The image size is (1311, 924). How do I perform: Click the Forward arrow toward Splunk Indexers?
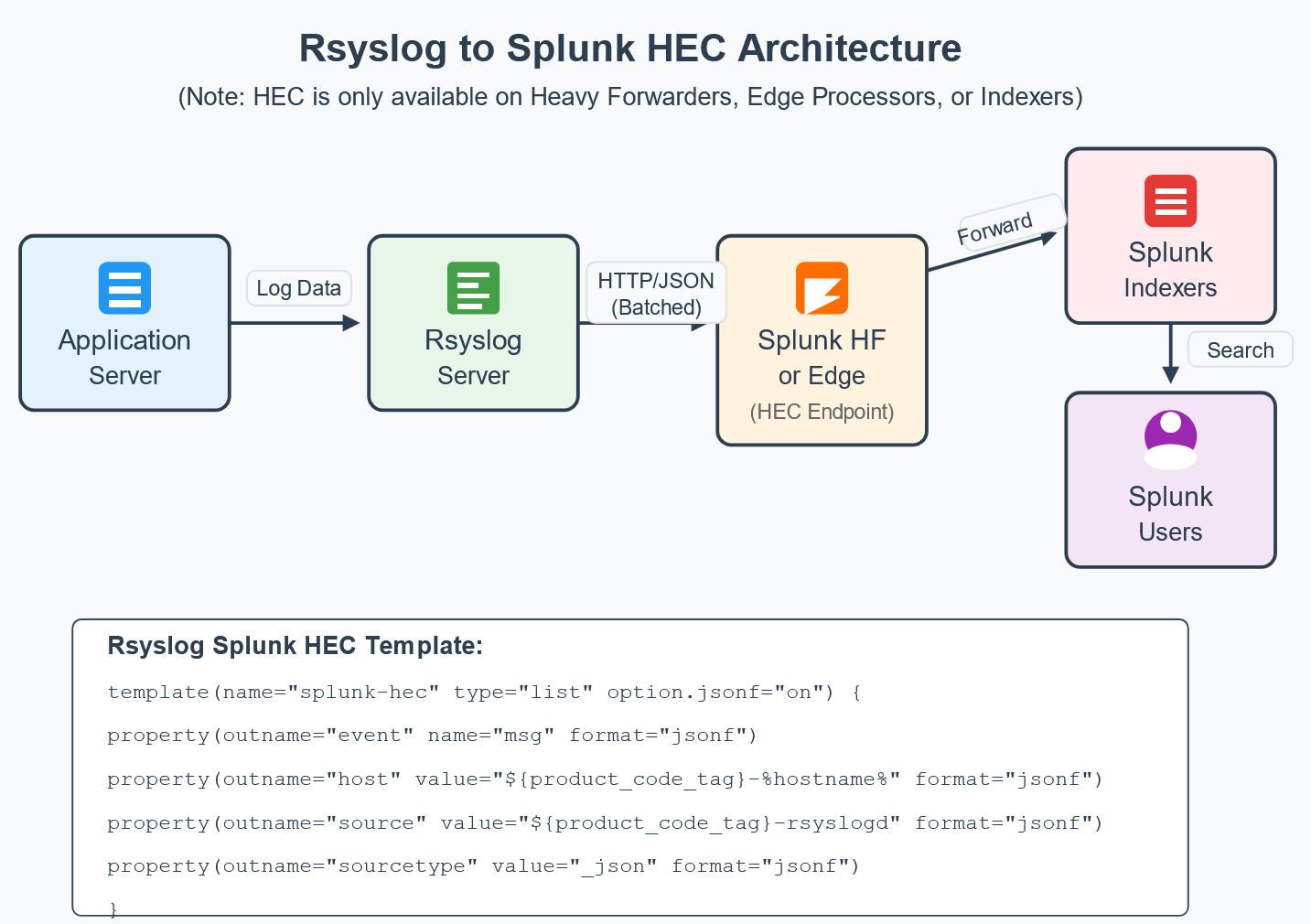coord(993,252)
